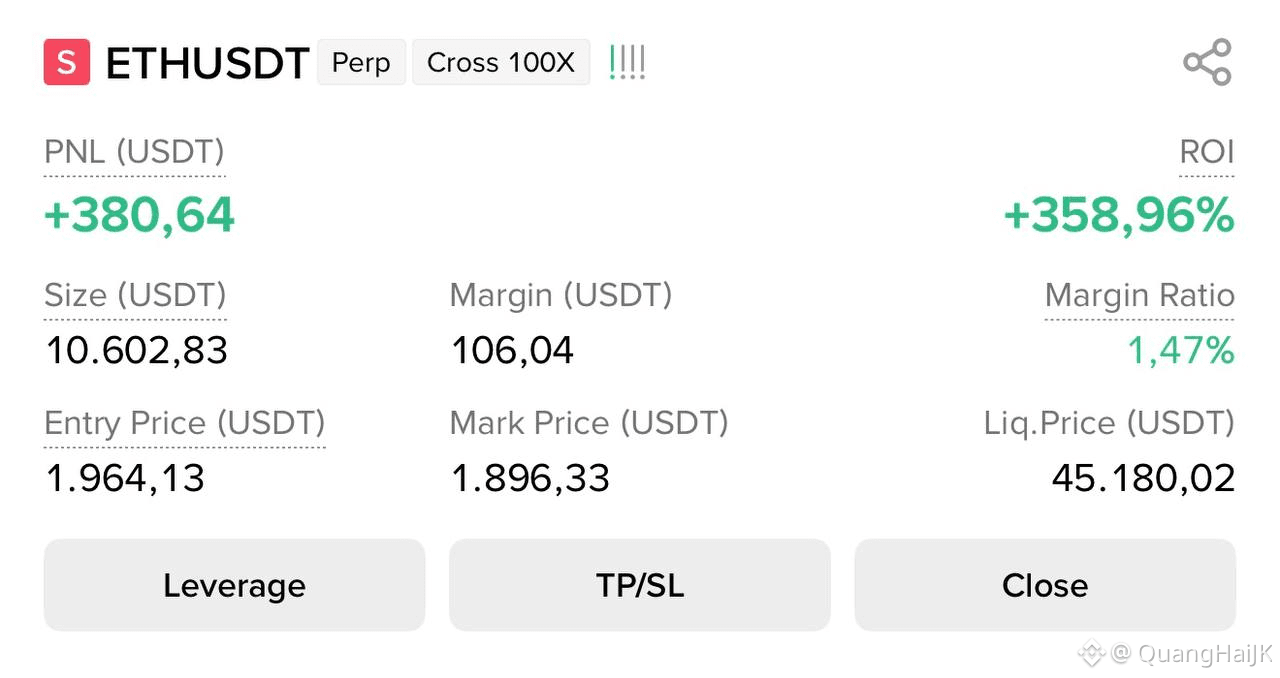The width and height of the screenshot is (1280, 678).
Task: Close the ETHUSDT position
Action: coord(1045,585)
